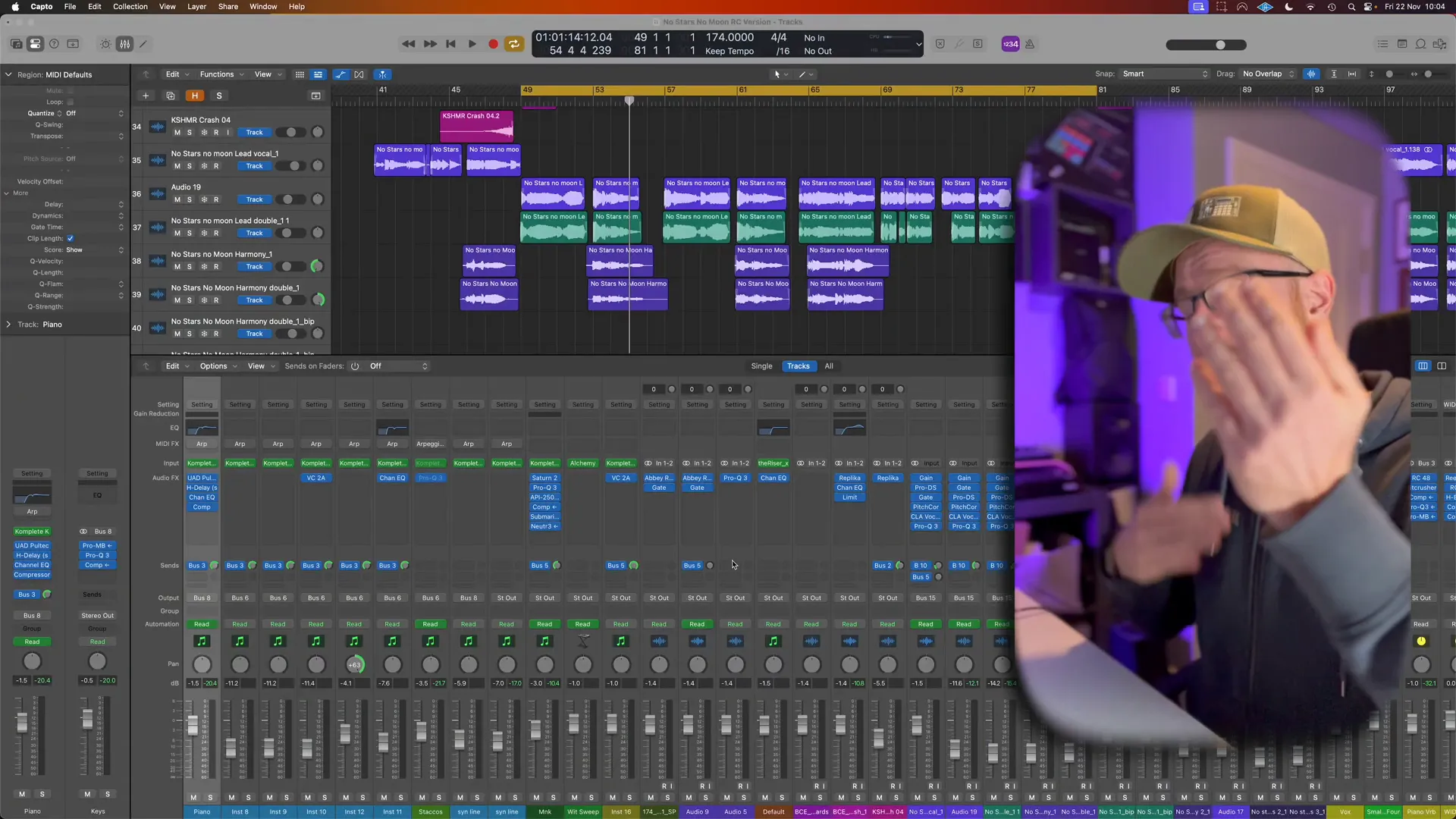Screen dimensions: 1456x819
Task: Toggle the Show Automation button in tracks toolbar
Action: [x=340, y=74]
